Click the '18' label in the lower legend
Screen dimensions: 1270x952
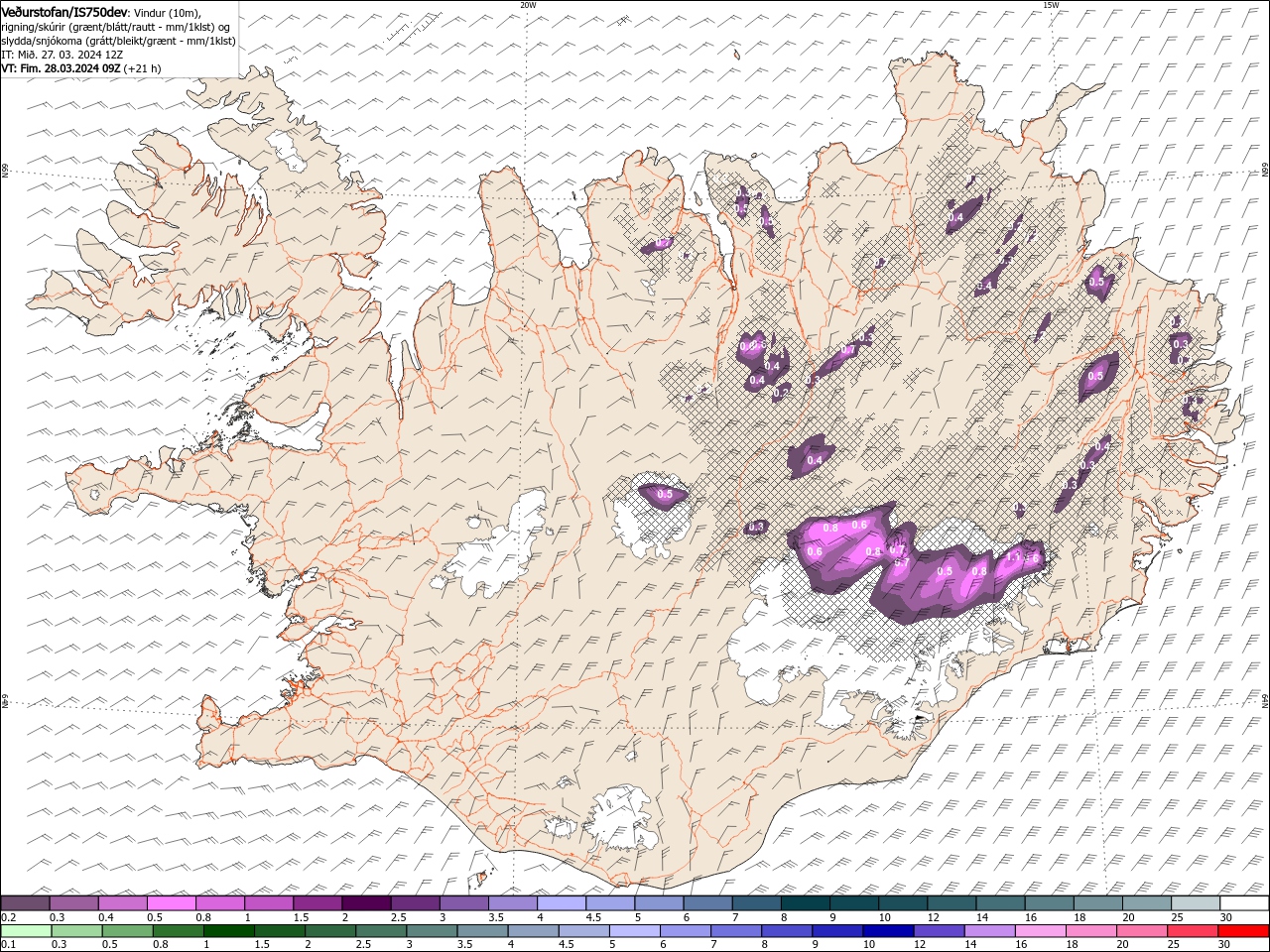(x=1073, y=945)
